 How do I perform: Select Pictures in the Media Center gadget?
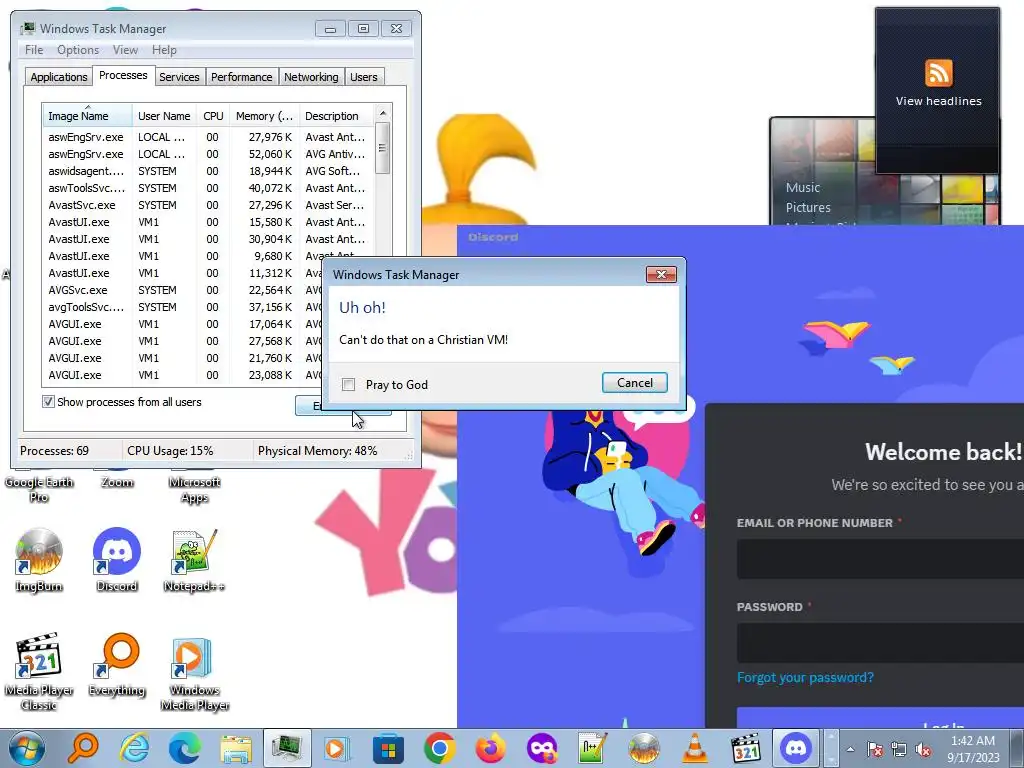point(808,208)
